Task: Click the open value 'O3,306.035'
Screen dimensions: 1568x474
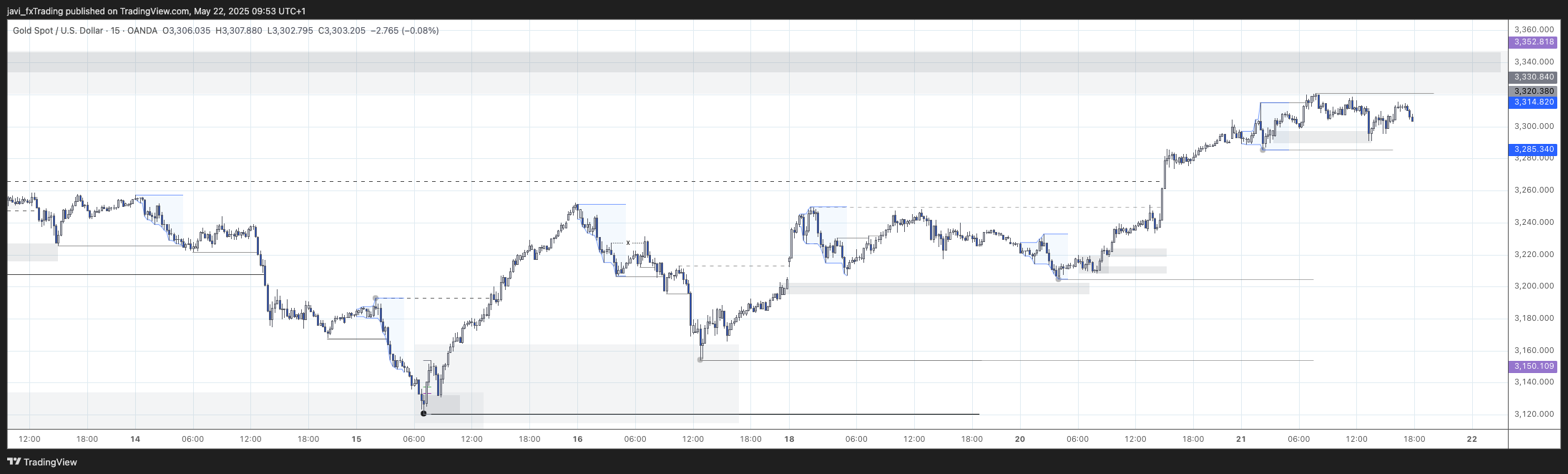Action: 187,31
